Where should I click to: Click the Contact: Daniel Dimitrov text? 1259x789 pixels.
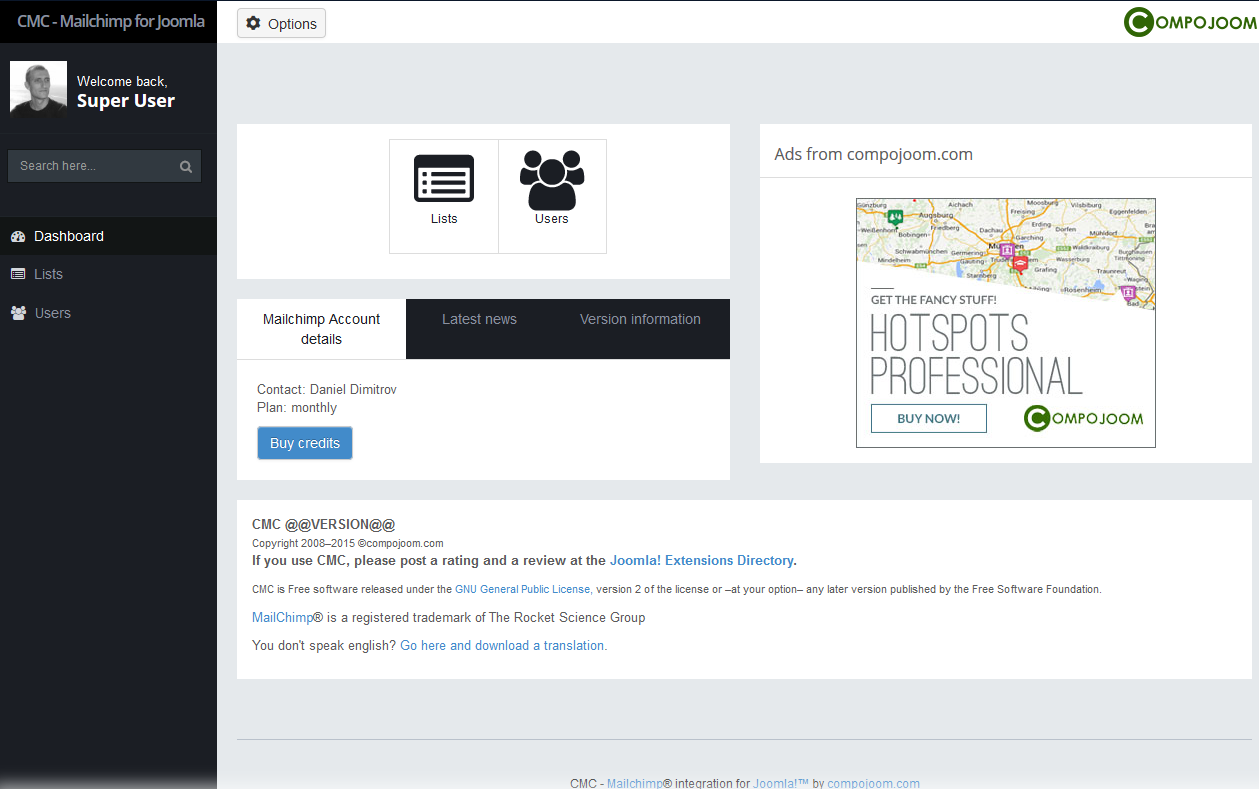click(327, 389)
